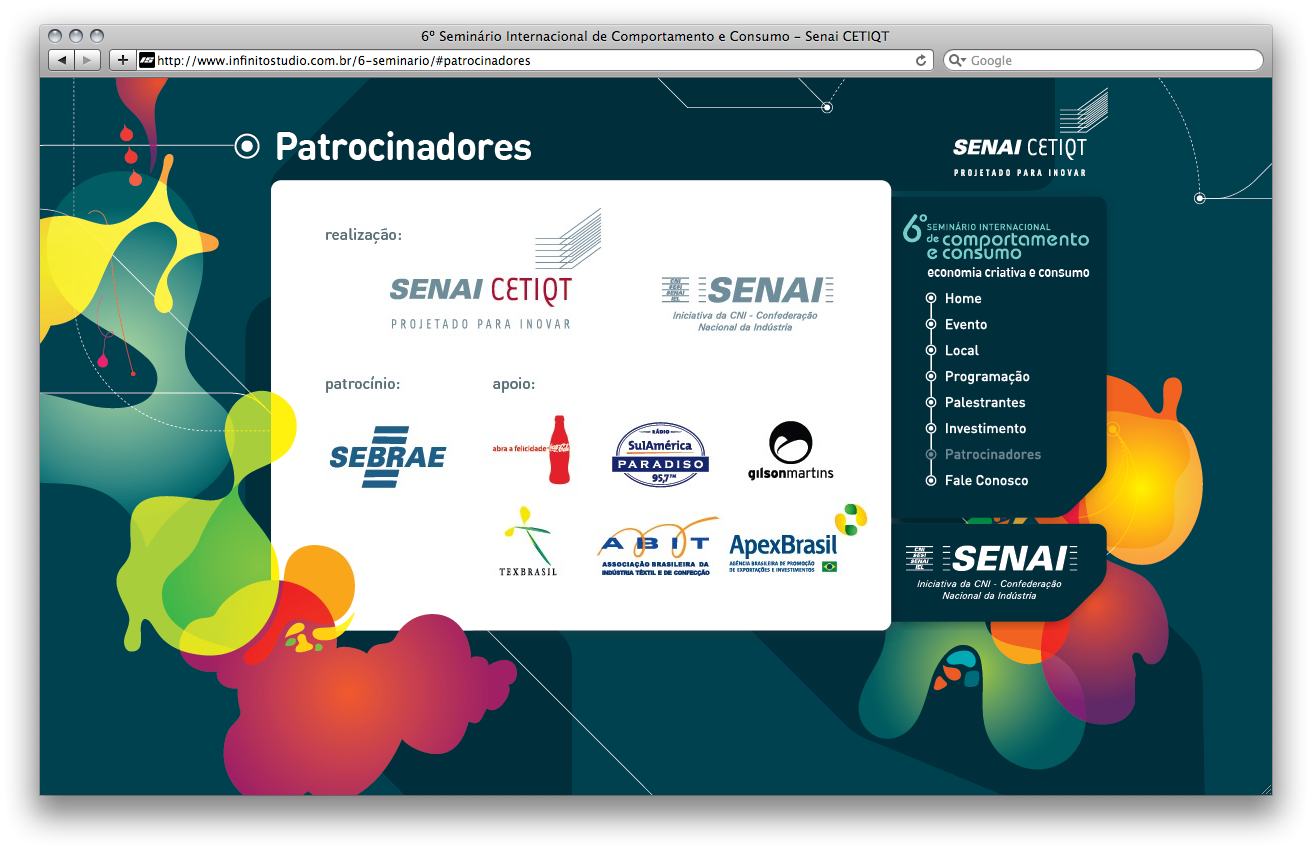Image resolution: width=1312 pixels, height=850 pixels.
Task: Click the bullet beside Investimento
Action: (x=931, y=428)
